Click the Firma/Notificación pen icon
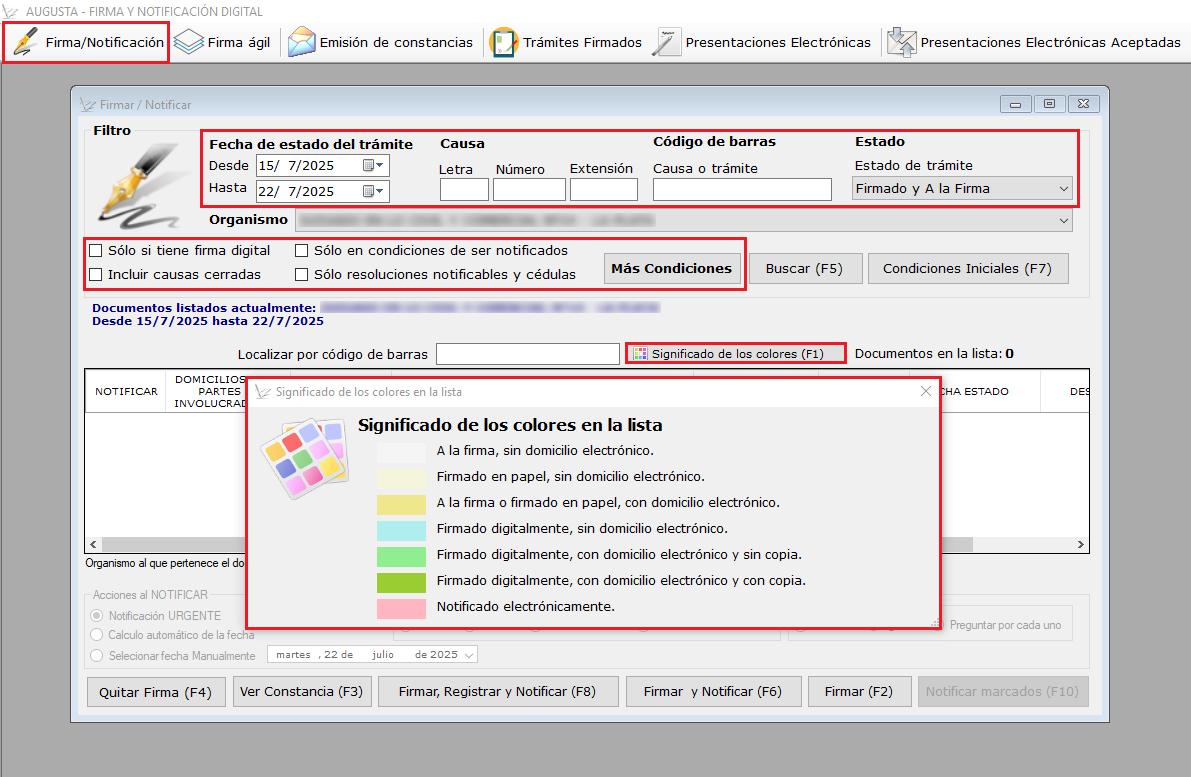 click(27, 43)
